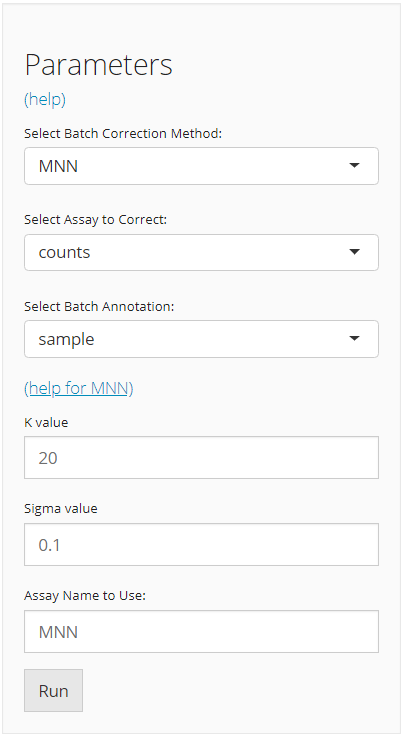The width and height of the screenshot is (403, 736).
Task: Click the Run button
Action: pyautogui.click(x=53, y=690)
